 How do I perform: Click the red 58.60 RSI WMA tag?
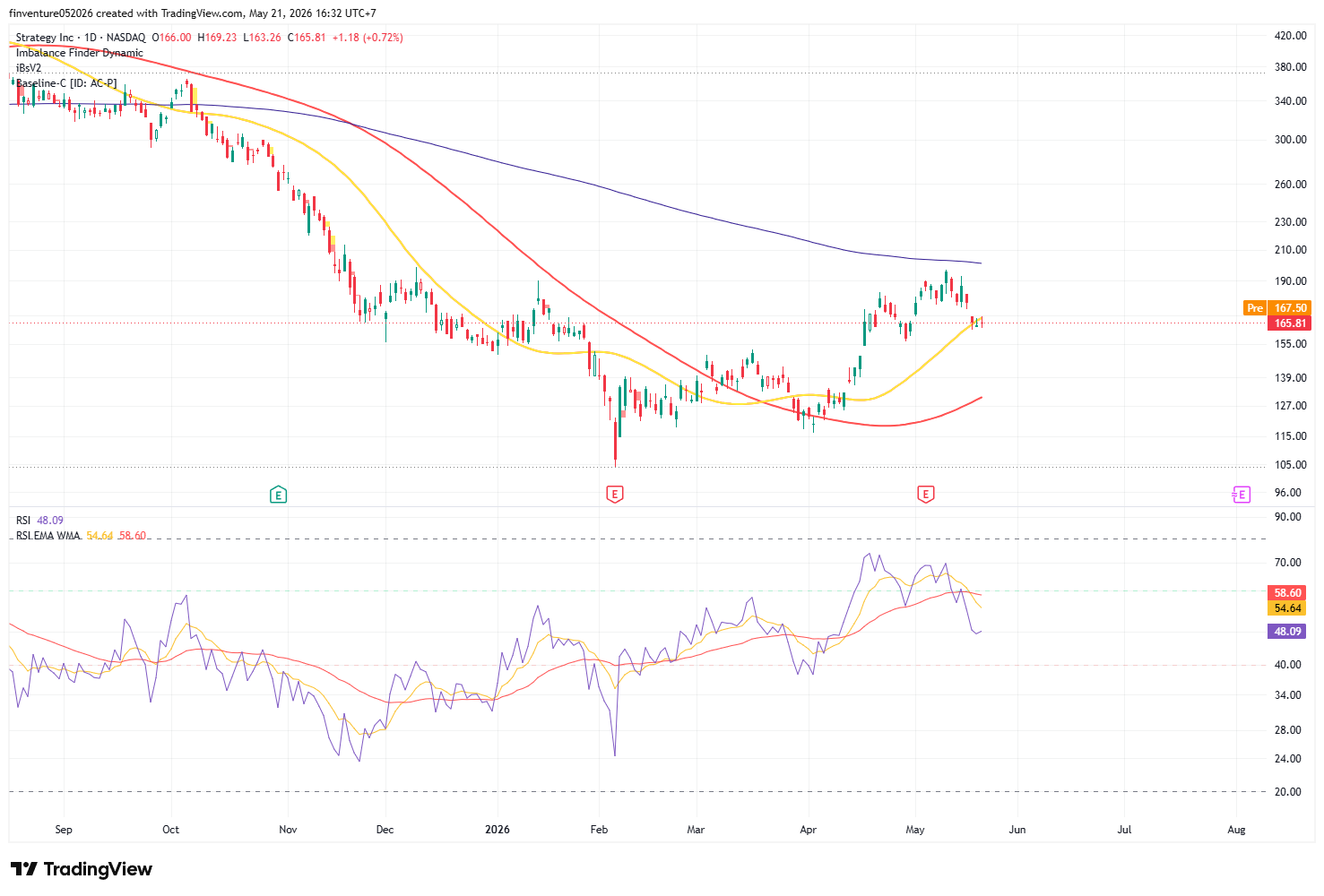[x=1288, y=592]
